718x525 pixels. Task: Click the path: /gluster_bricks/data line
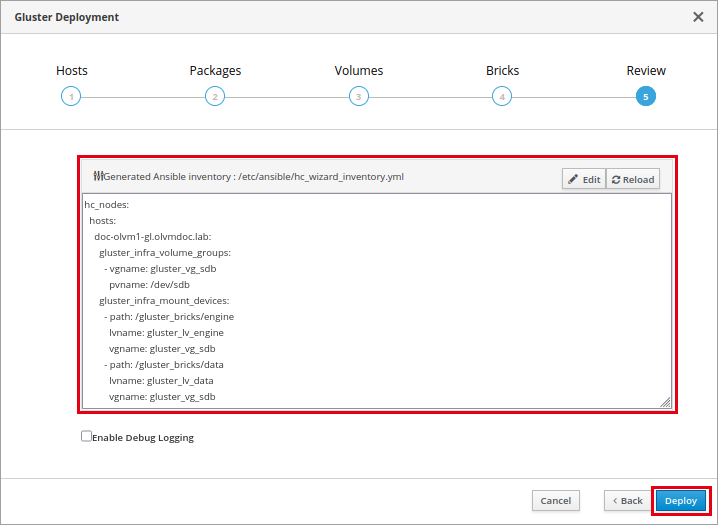click(164, 365)
